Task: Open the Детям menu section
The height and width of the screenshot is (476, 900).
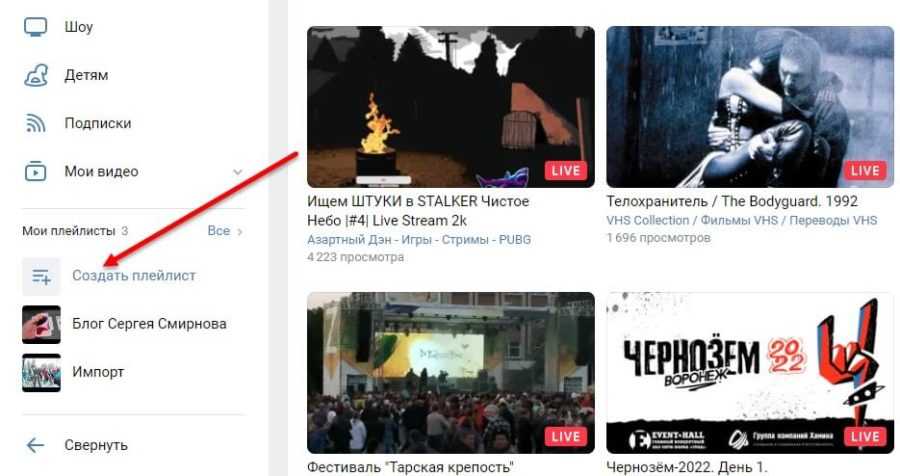Action: point(86,75)
